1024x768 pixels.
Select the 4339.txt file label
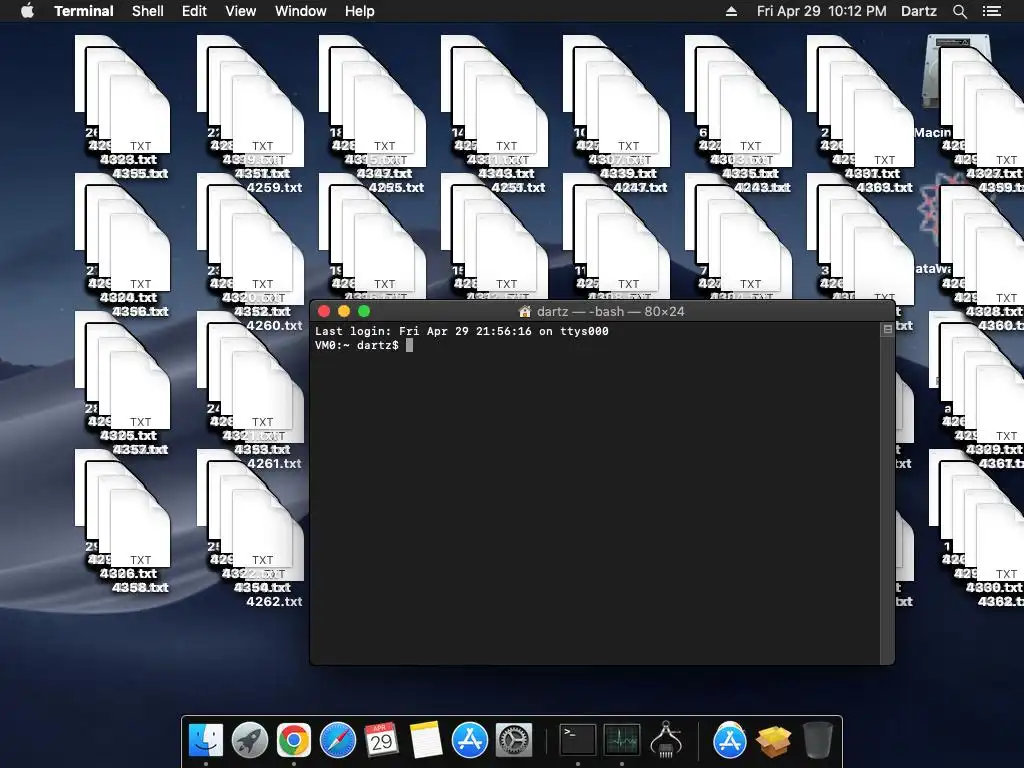[x=629, y=174]
